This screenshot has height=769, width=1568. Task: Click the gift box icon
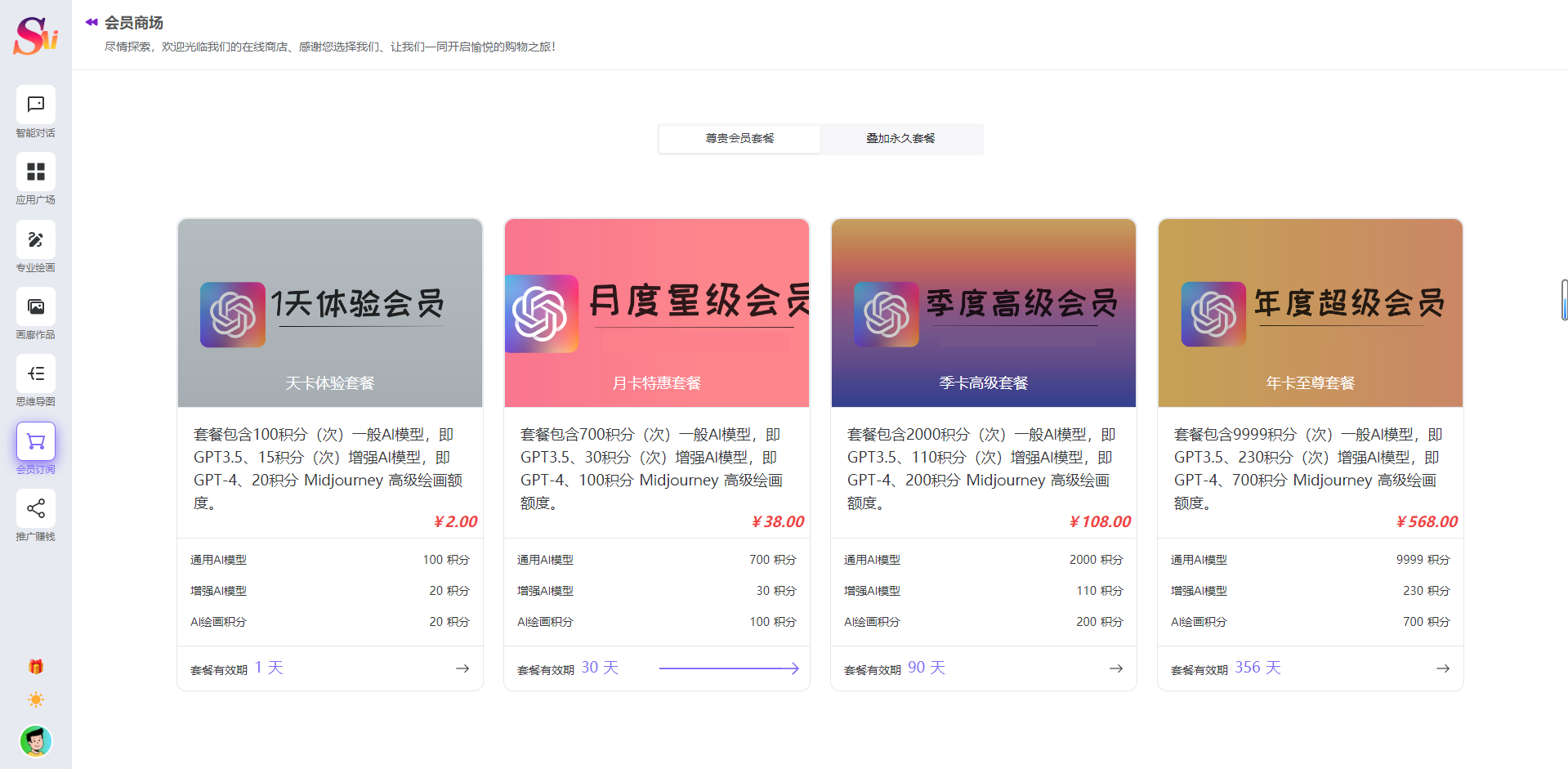tap(36, 667)
